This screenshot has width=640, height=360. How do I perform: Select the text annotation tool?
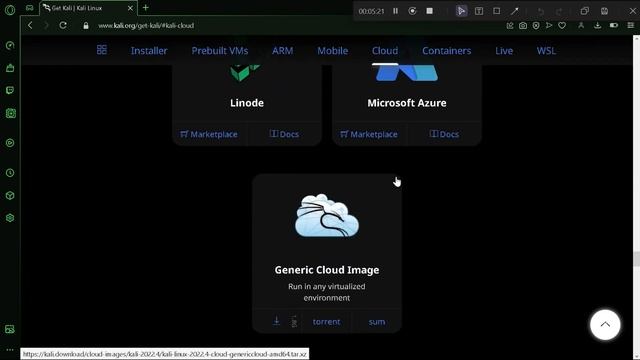pos(479,11)
